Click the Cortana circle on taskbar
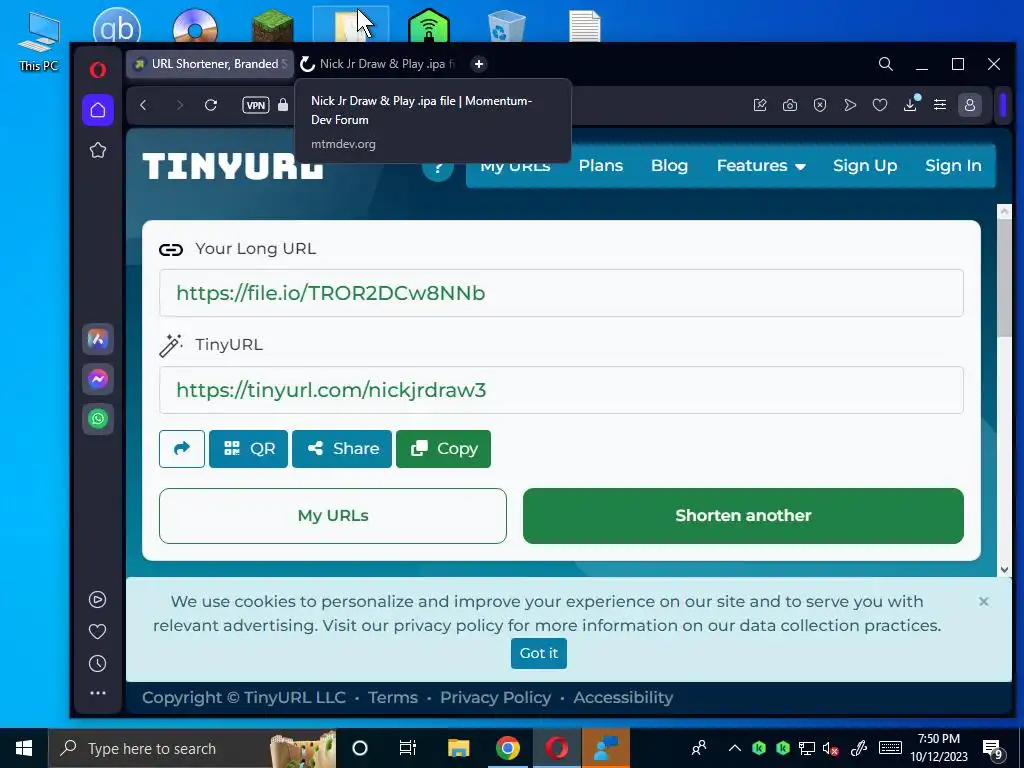 (360, 748)
